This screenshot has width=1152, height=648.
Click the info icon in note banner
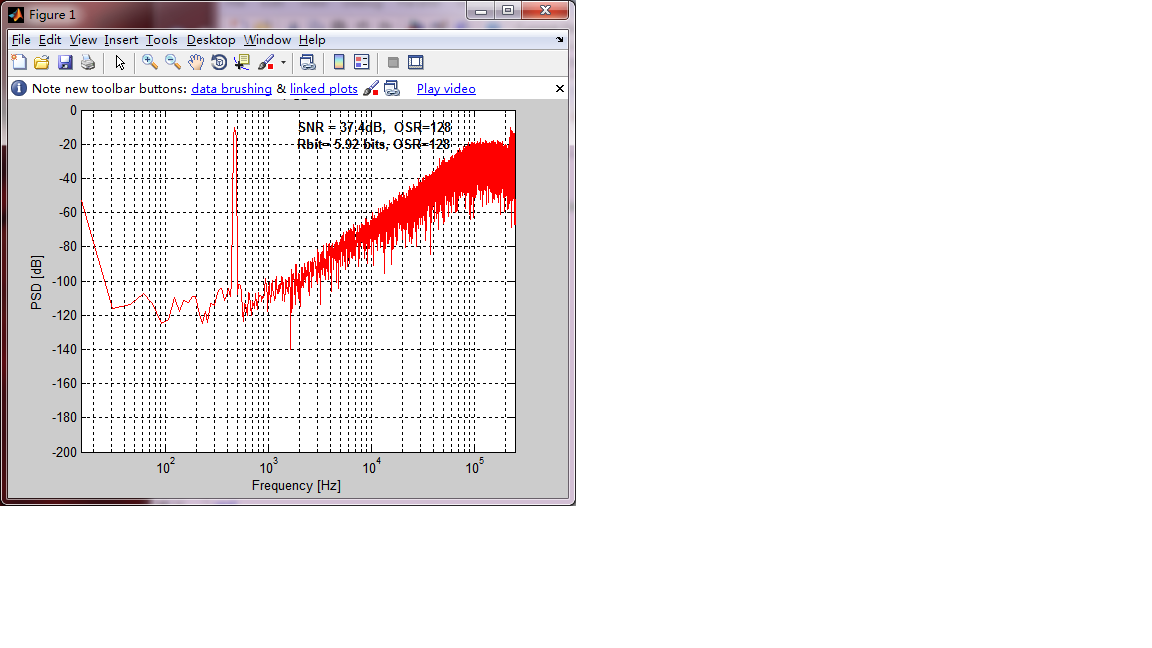(x=19, y=88)
